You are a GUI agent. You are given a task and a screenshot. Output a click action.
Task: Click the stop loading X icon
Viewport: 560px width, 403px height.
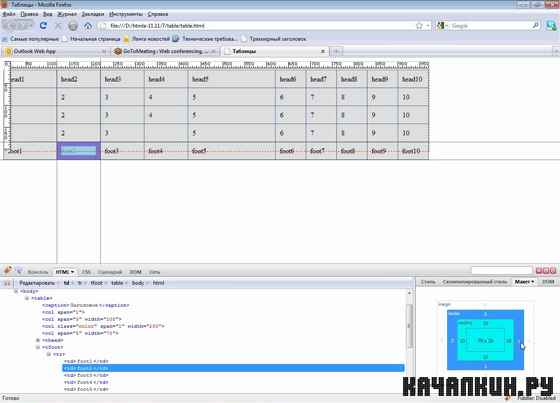58,26
